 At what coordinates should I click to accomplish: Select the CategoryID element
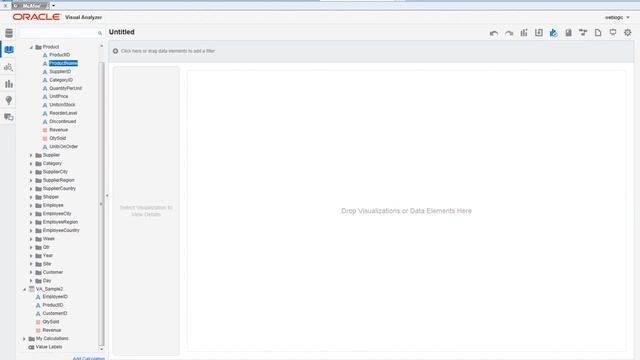click(61, 80)
